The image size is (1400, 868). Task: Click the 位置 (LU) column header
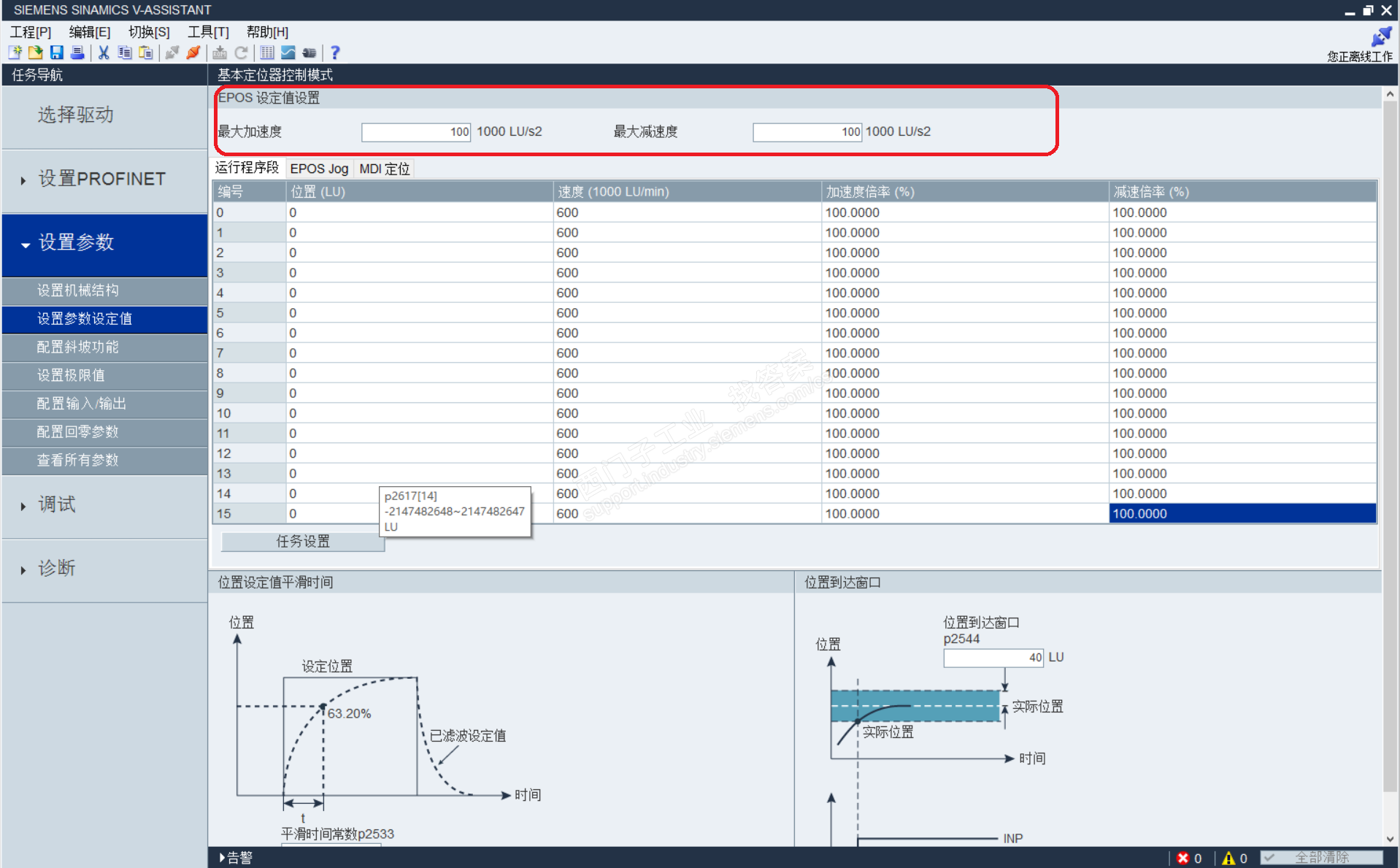pyautogui.click(x=420, y=192)
